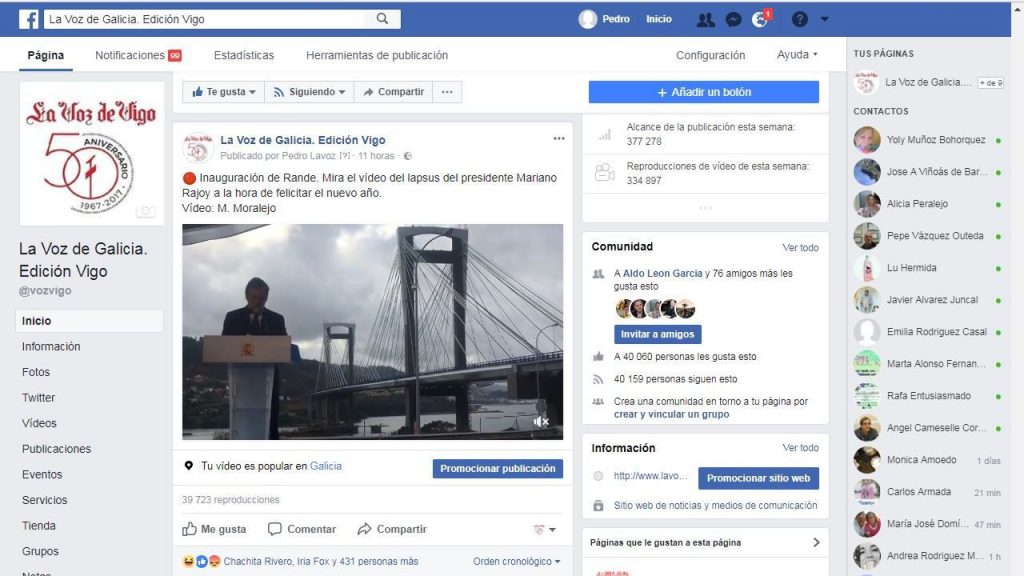Expand the Ayuda menu
The width and height of the screenshot is (1024, 576).
click(797, 55)
